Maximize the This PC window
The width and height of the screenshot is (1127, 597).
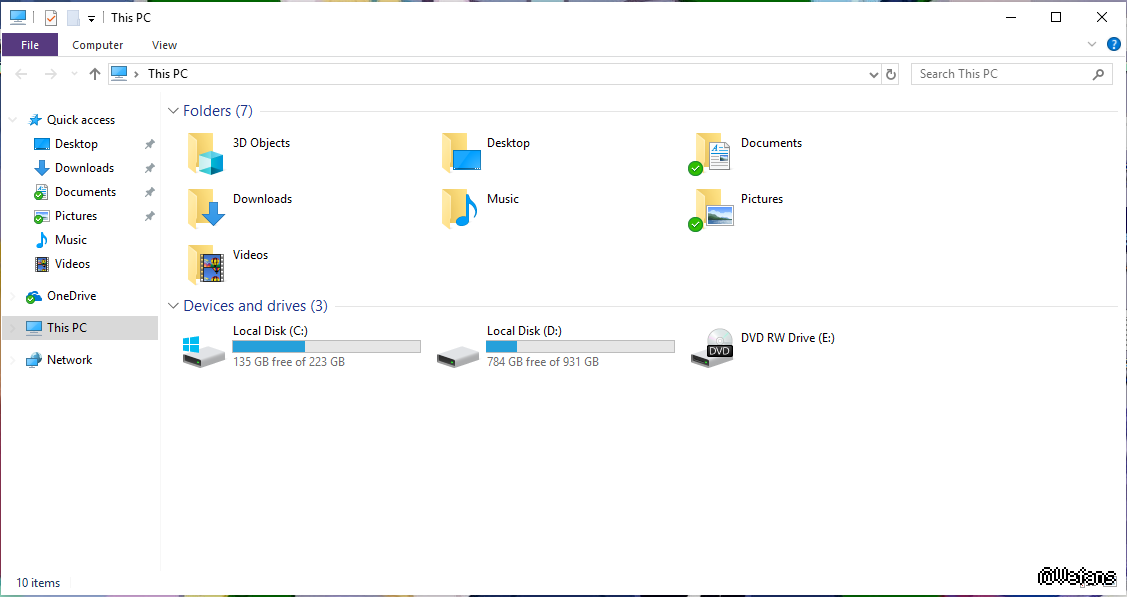pyautogui.click(x=1056, y=17)
